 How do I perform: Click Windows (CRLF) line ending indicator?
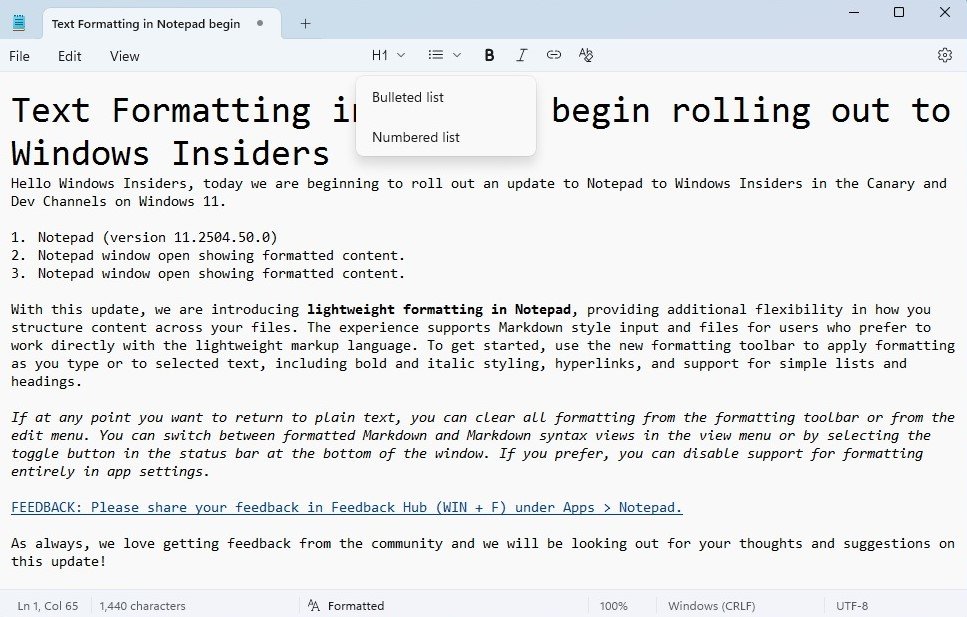(712, 606)
